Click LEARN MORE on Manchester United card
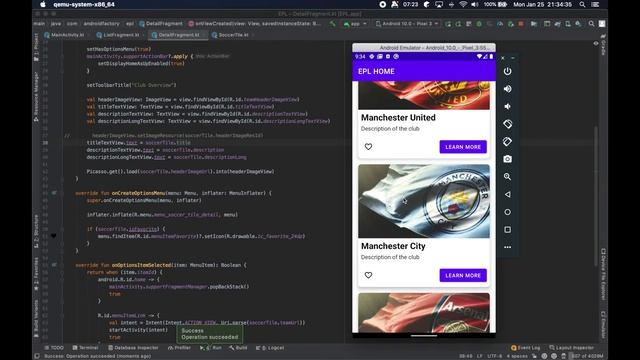The height and width of the screenshot is (360, 640). click(x=463, y=147)
